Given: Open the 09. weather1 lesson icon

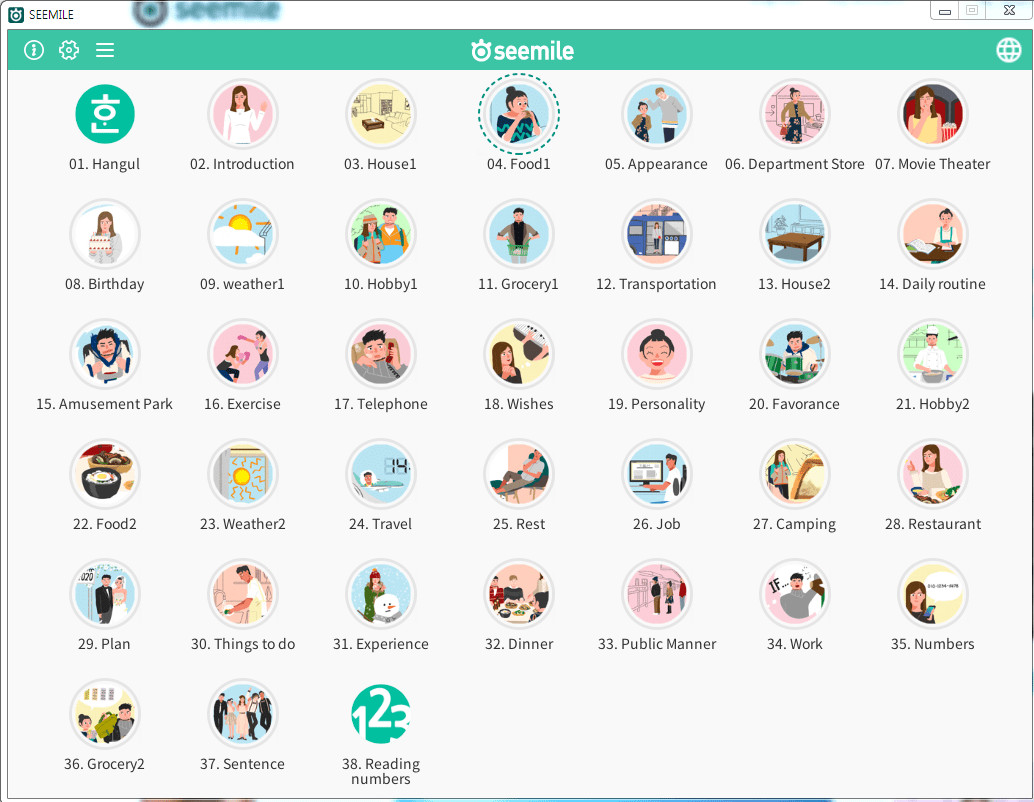Looking at the screenshot, I should click(x=243, y=234).
